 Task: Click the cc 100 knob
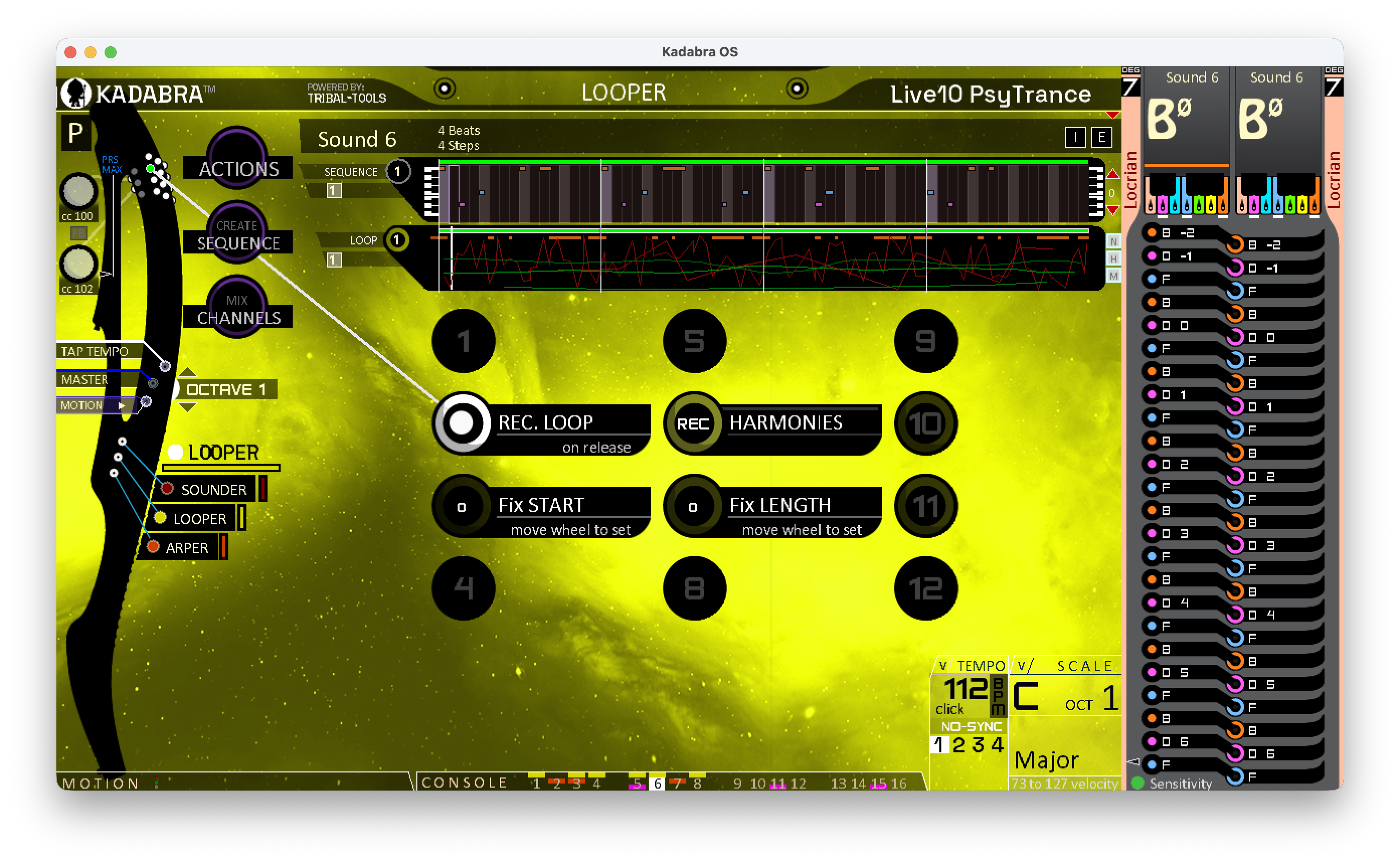click(x=78, y=191)
